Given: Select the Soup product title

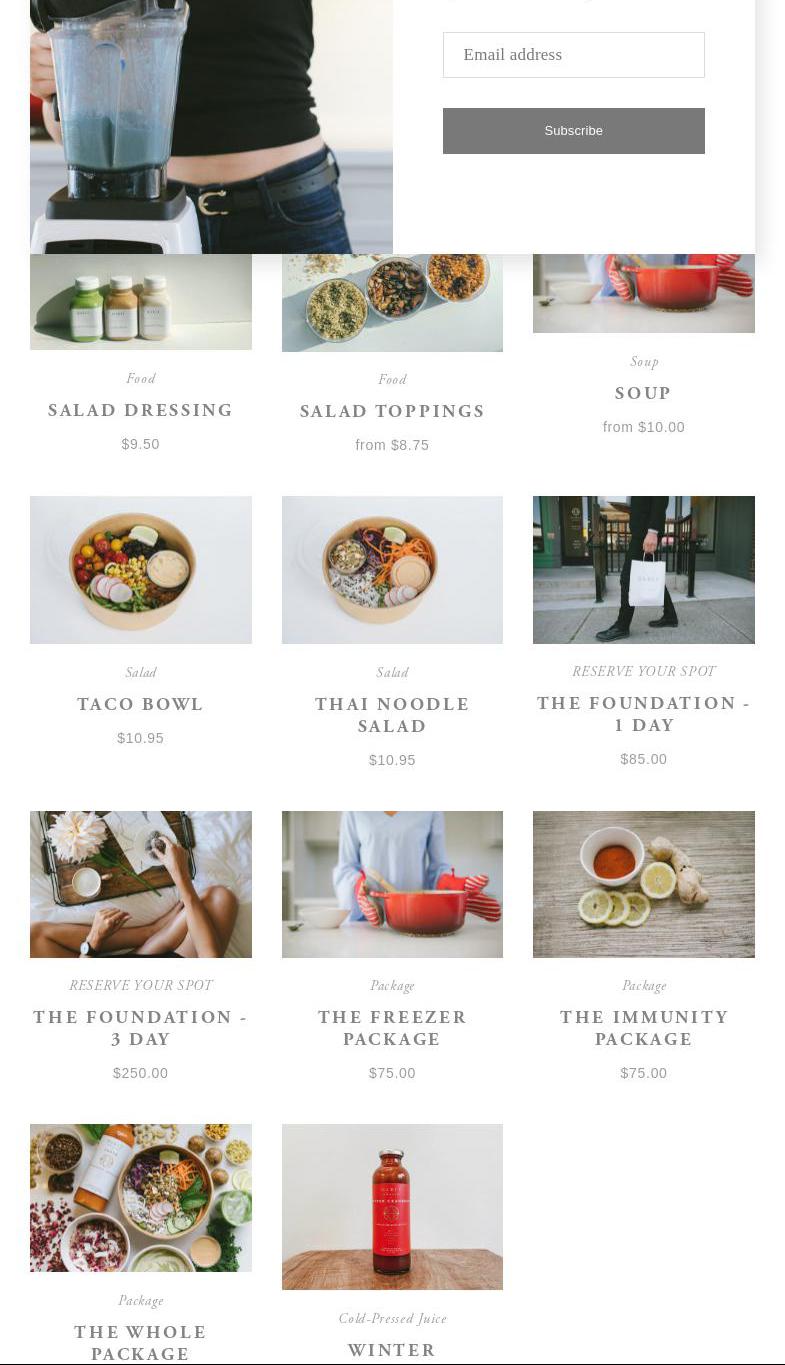Looking at the screenshot, I should 643,393.
